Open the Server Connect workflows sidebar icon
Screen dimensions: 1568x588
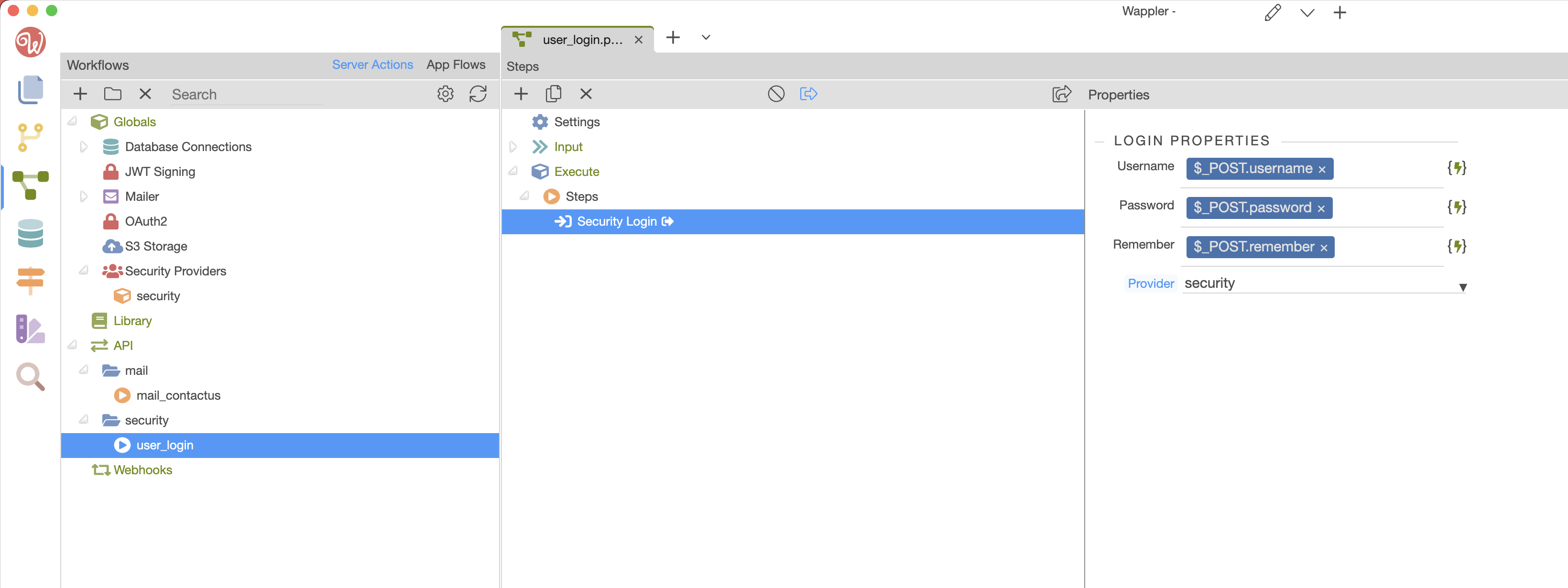click(31, 185)
